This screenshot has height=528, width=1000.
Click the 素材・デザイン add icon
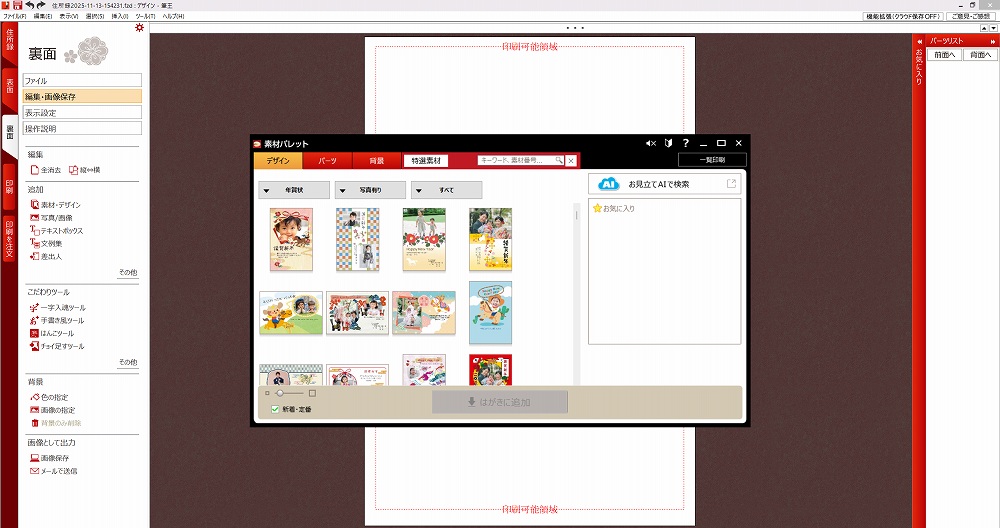coord(34,205)
